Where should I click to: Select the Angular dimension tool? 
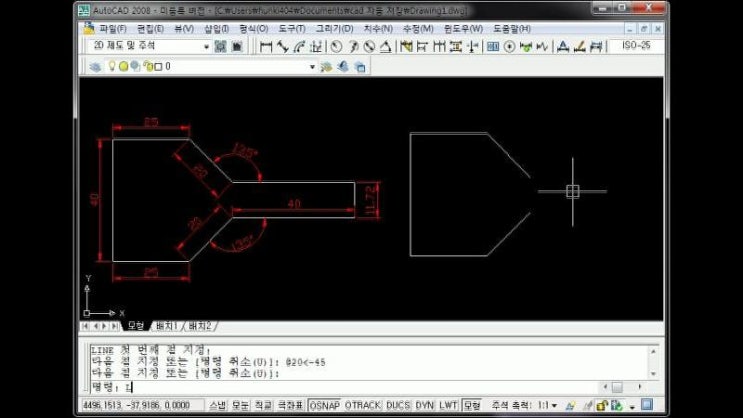pos(385,46)
